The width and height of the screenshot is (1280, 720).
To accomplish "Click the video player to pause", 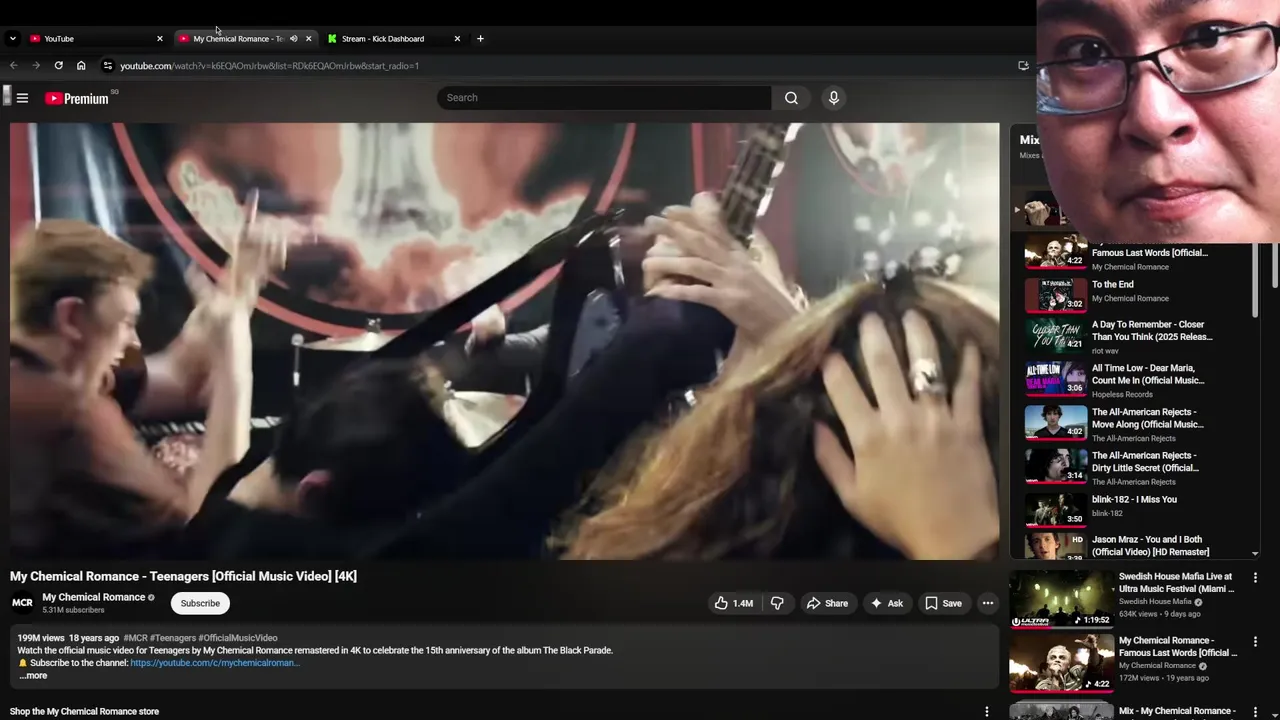I will (504, 341).
